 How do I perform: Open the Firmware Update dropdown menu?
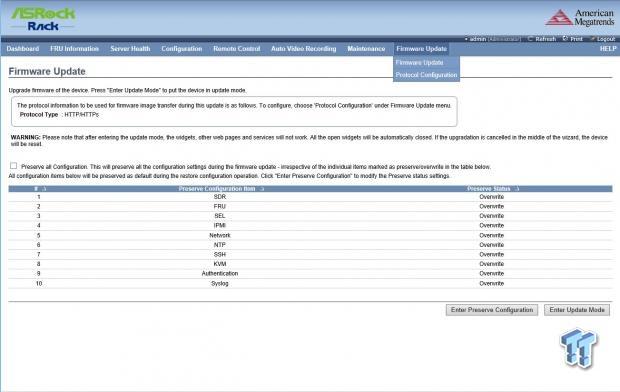click(422, 49)
